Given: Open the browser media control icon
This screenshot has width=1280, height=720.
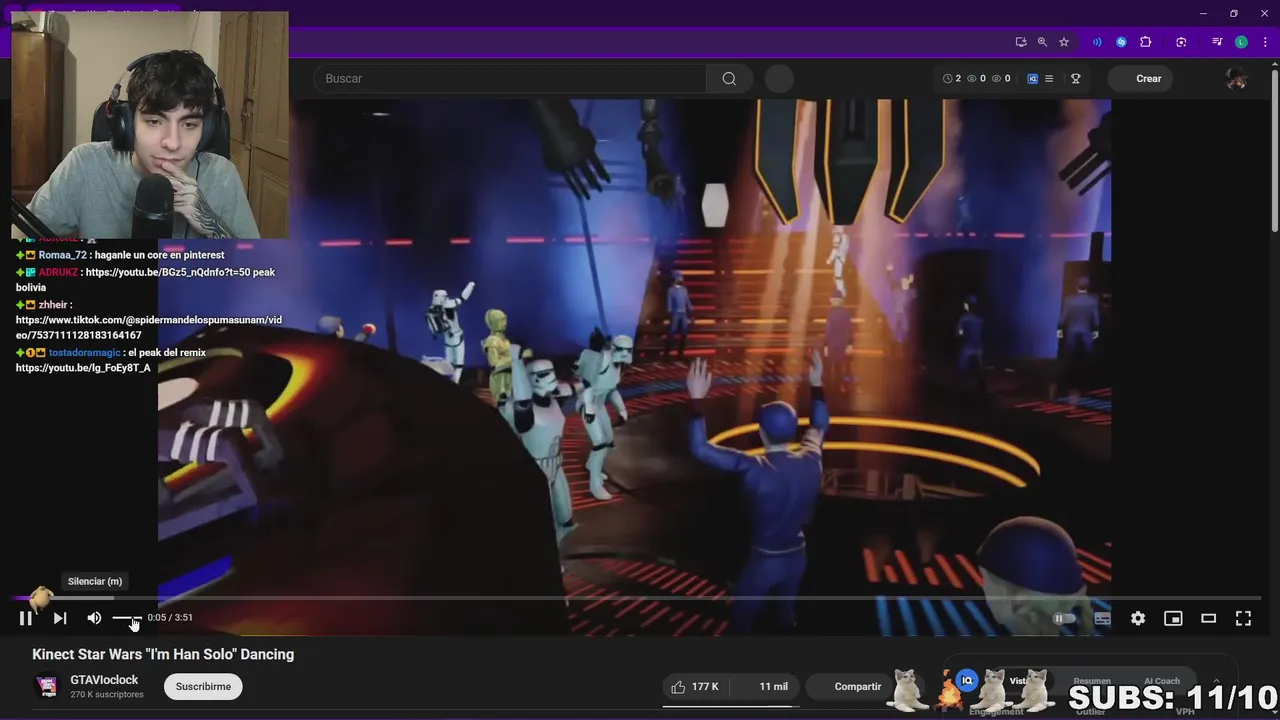Looking at the screenshot, I should tap(1217, 42).
